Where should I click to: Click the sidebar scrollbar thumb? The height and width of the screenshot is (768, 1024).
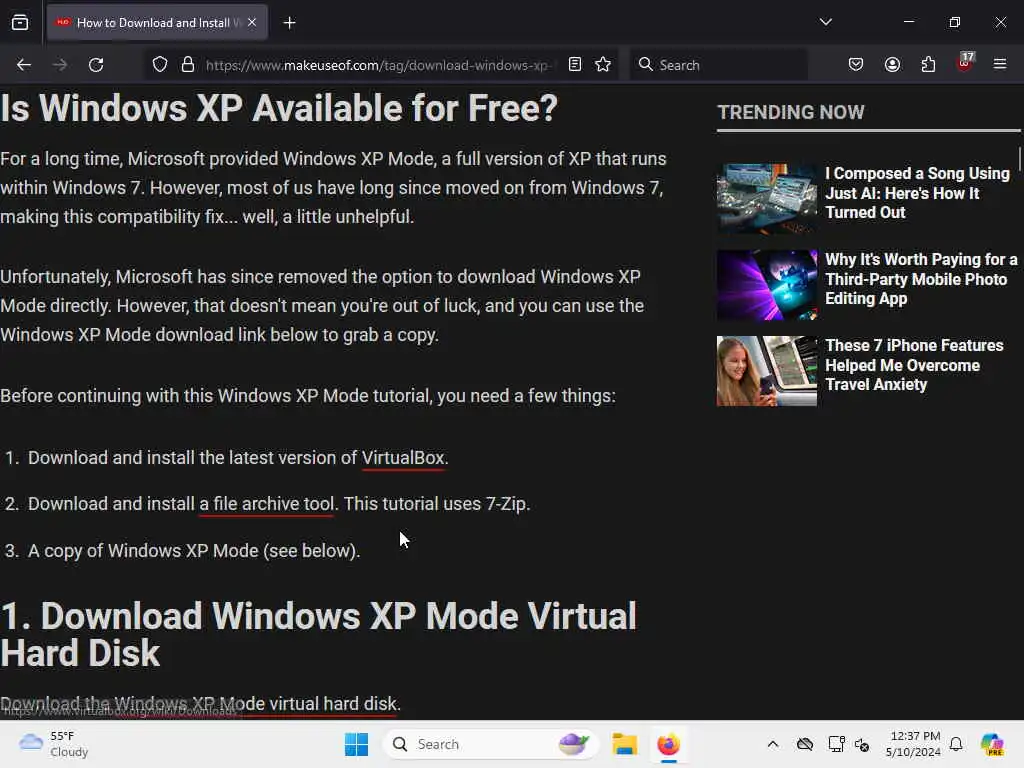point(1019,160)
